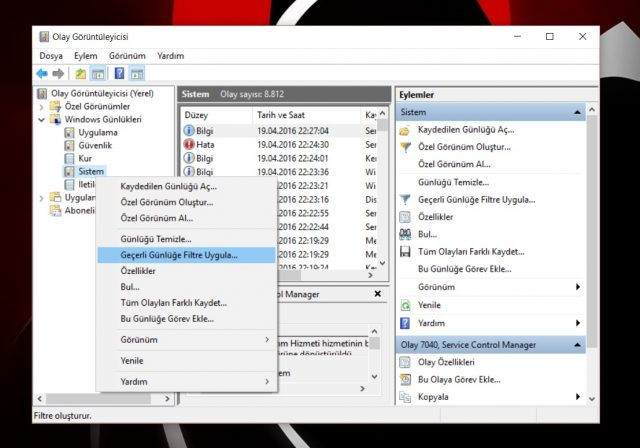This screenshot has width=640, height=448.
Task: Click the Windows Günlükleri folder icon
Action: (x=55, y=120)
